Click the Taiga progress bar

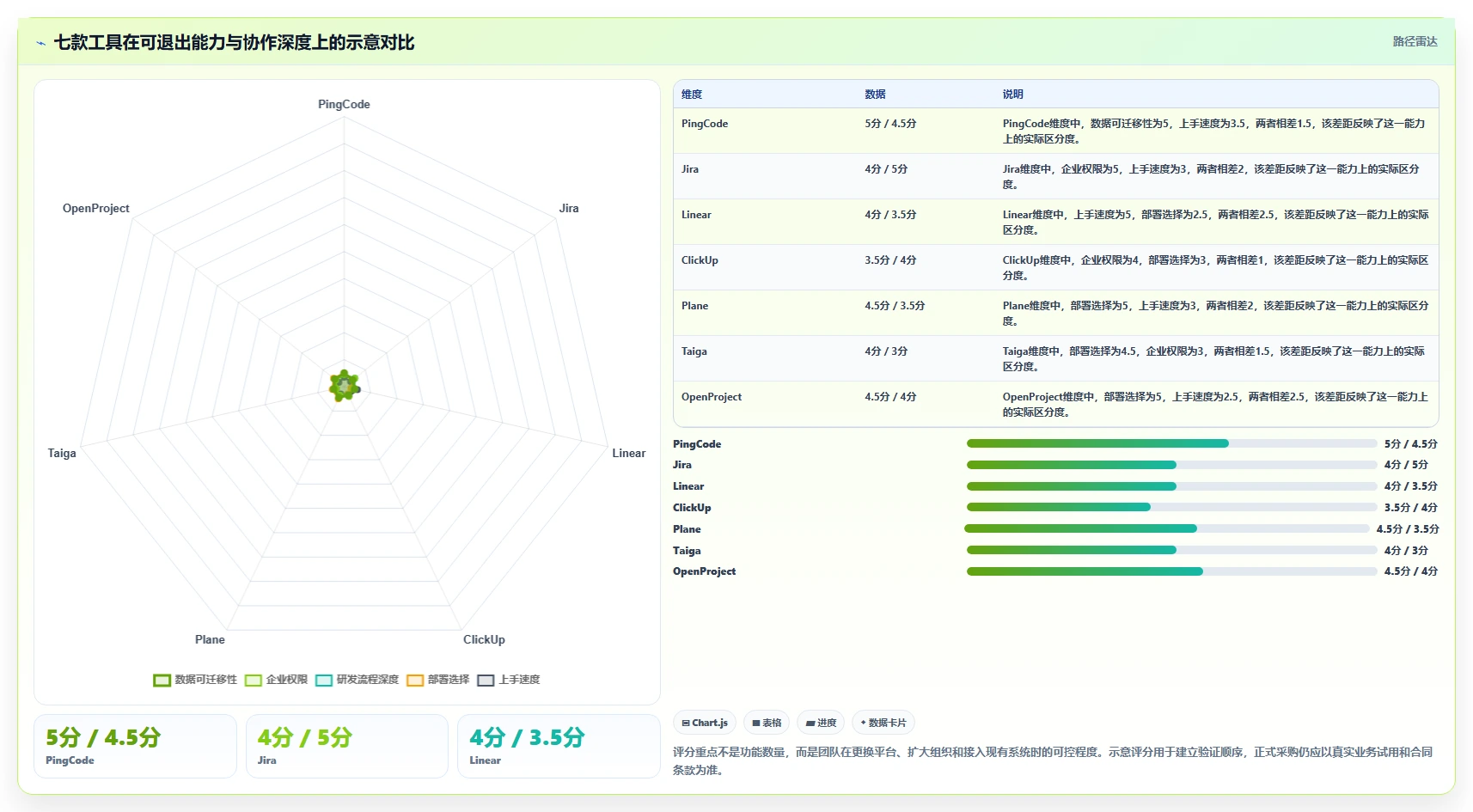point(1171,550)
